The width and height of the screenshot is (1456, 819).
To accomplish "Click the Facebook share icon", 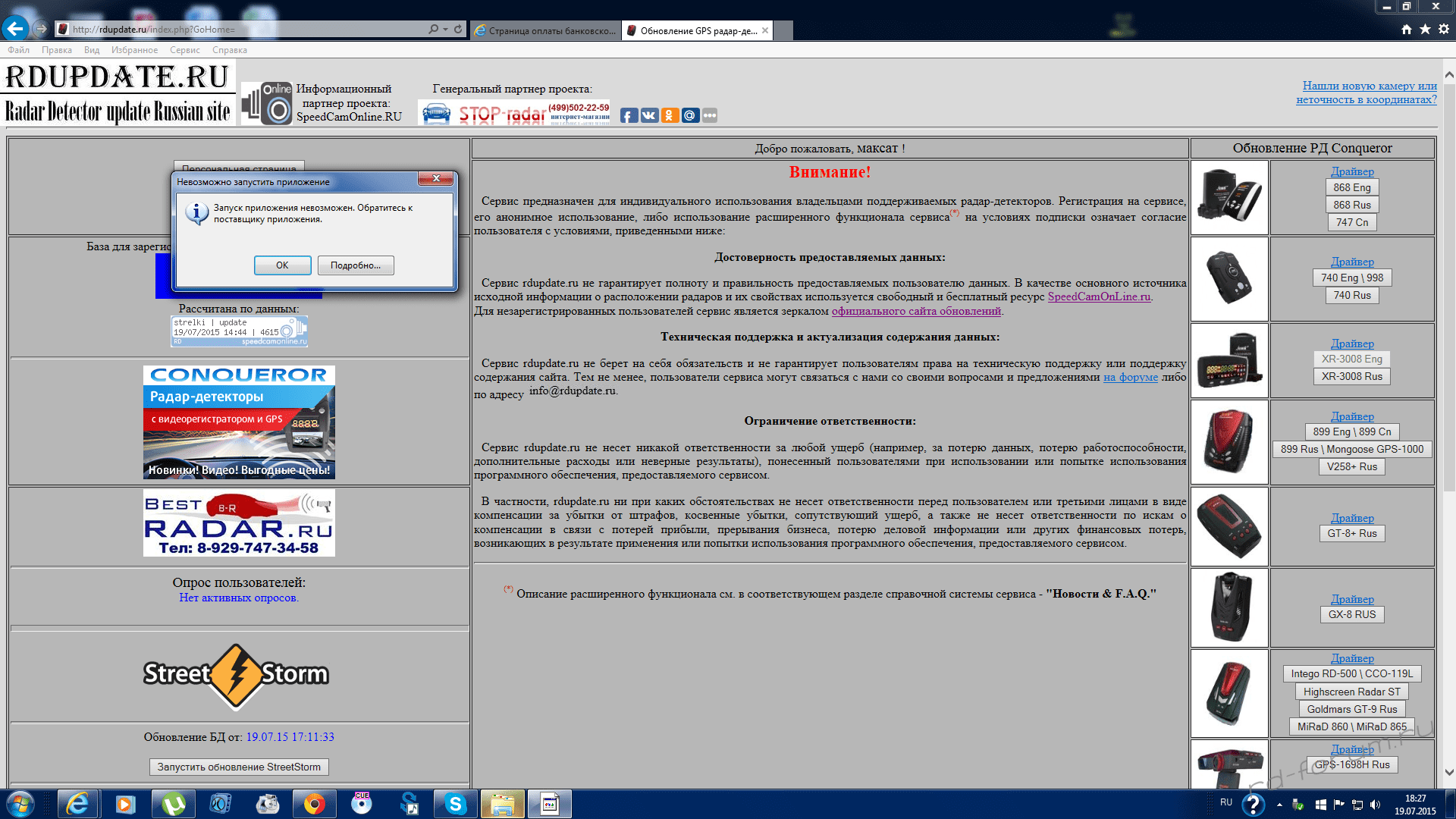I will [x=629, y=115].
